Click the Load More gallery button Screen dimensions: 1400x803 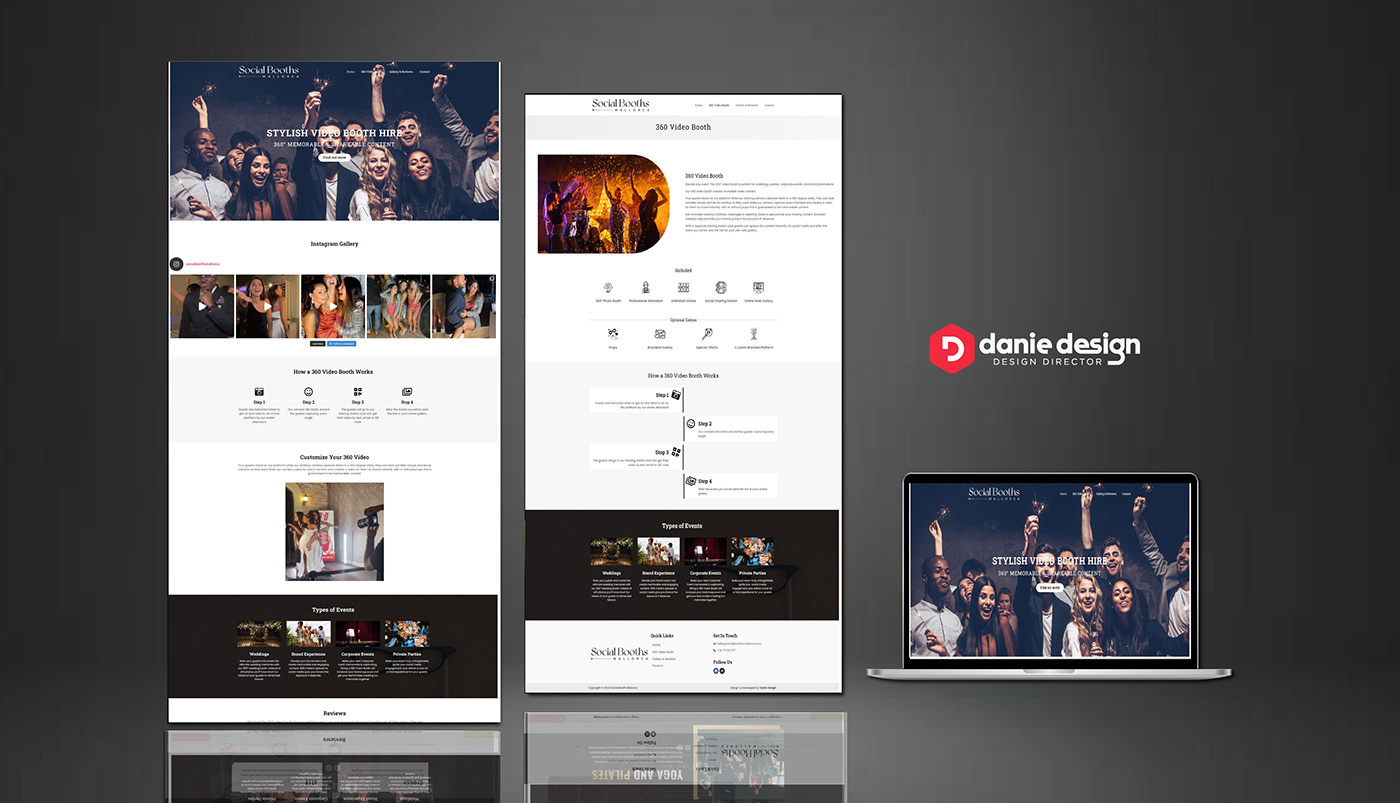318,343
